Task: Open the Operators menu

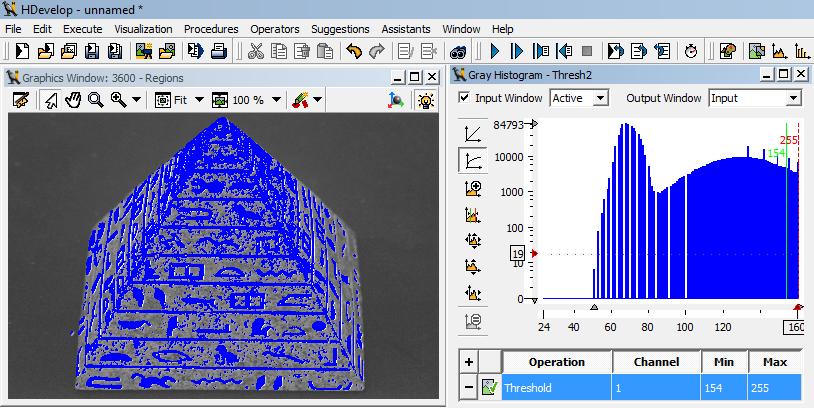Action: (x=275, y=29)
